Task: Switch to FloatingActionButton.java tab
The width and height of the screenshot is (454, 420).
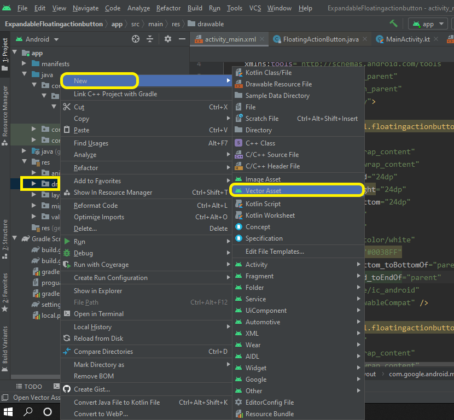Action: 320,39
